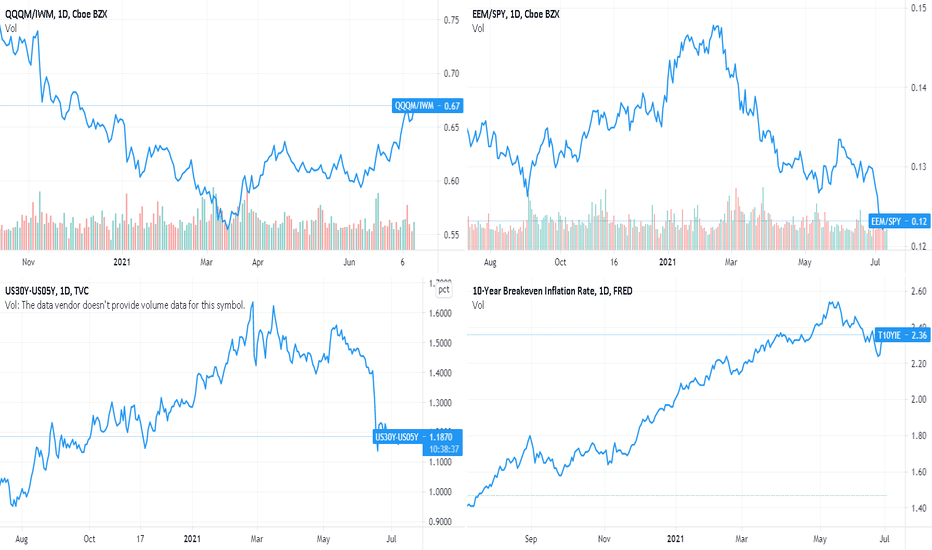932x550 pixels.
Task: Open the EEM/SPY chart title
Action: click(x=515, y=14)
